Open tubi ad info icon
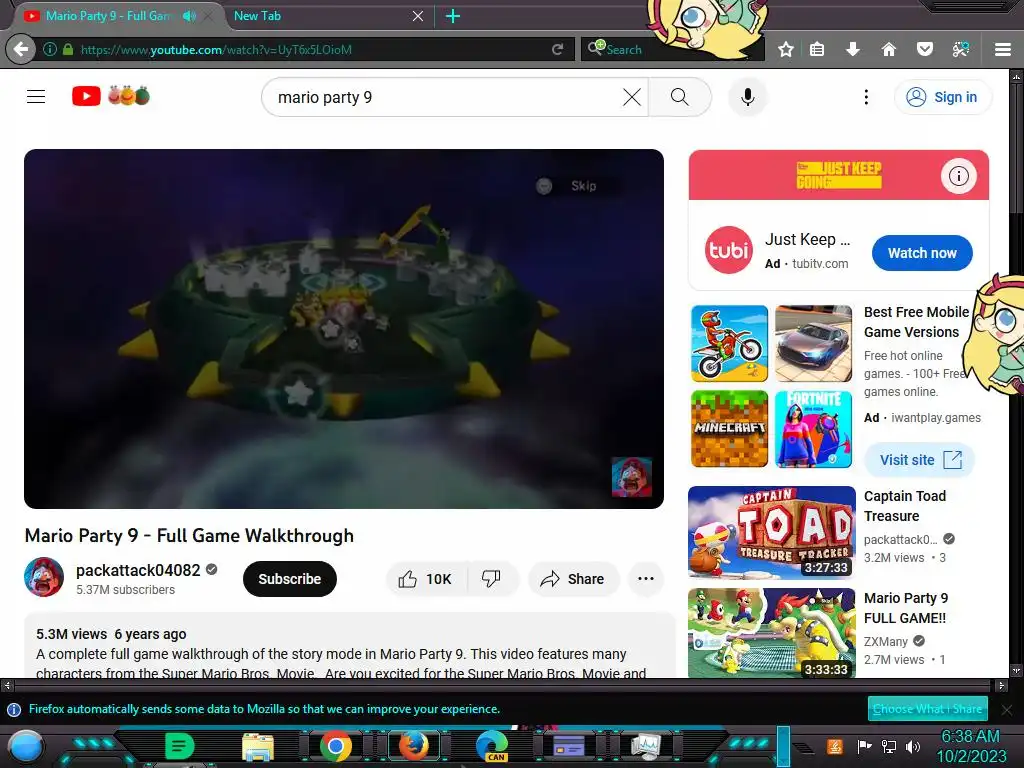Viewport: 1024px width, 768px height. [958, 176]
